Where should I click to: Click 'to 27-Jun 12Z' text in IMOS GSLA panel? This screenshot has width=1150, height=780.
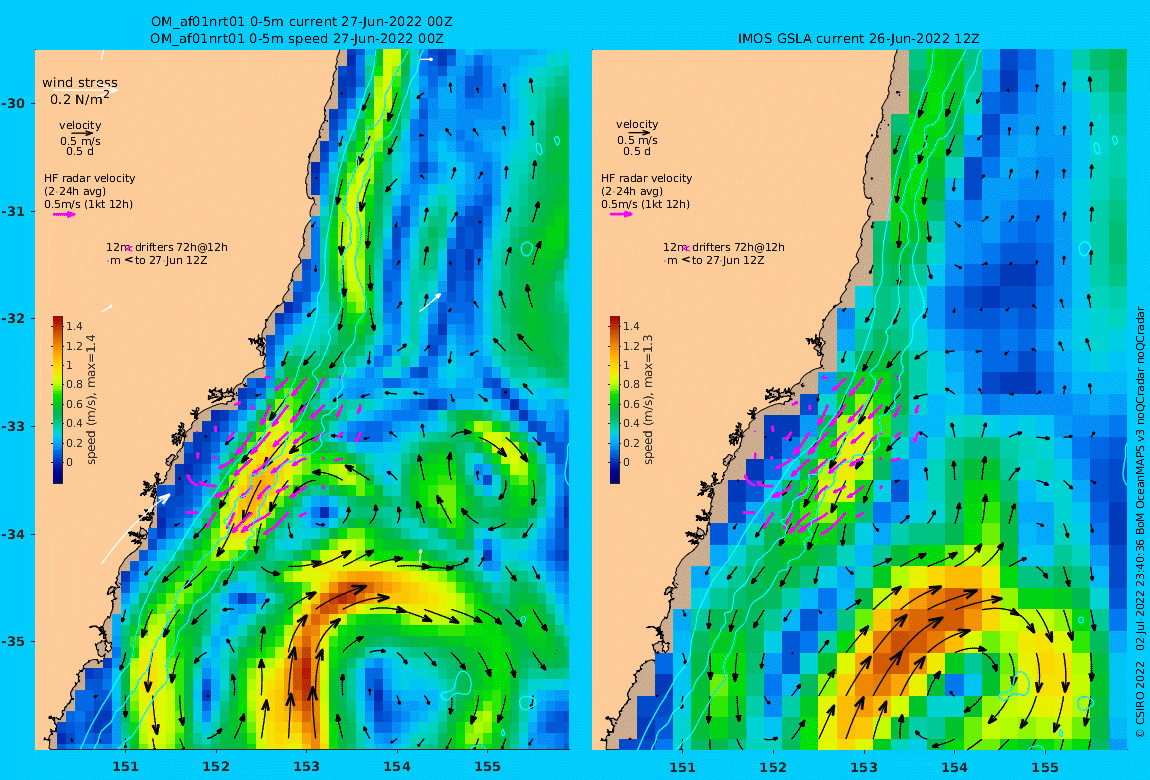pos(728,260)
